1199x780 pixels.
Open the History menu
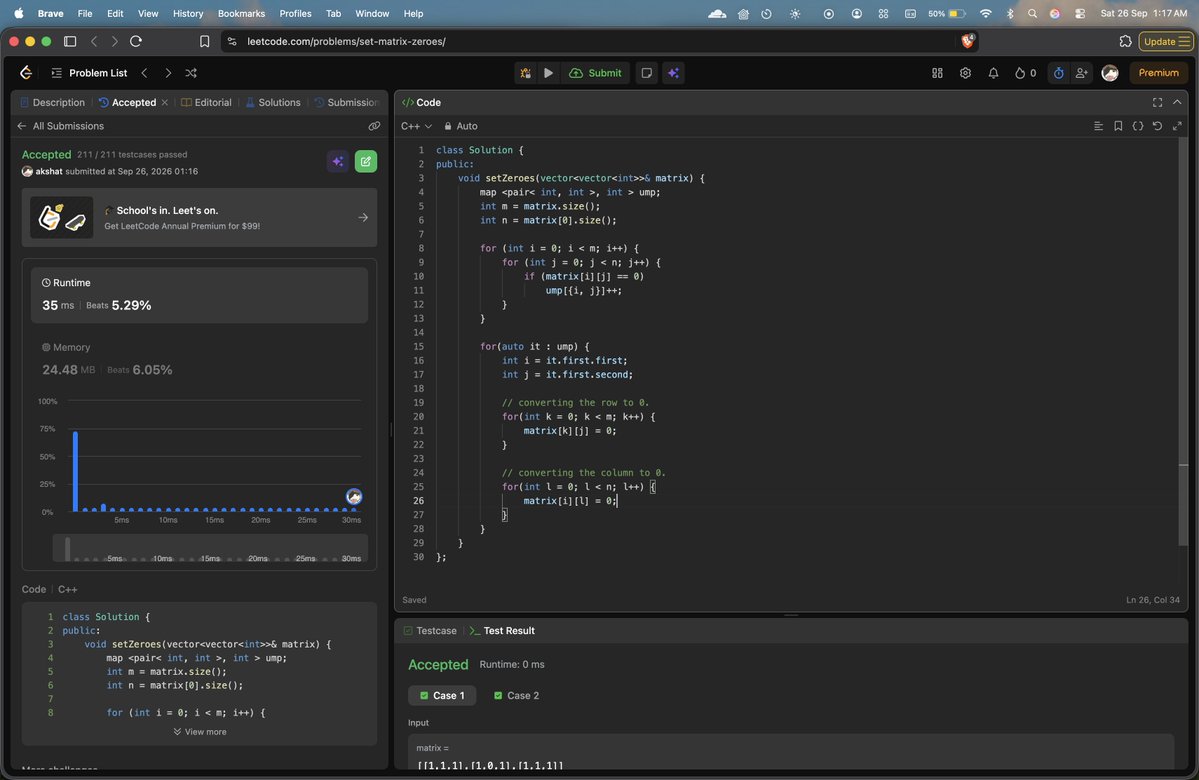pos(188,14)
